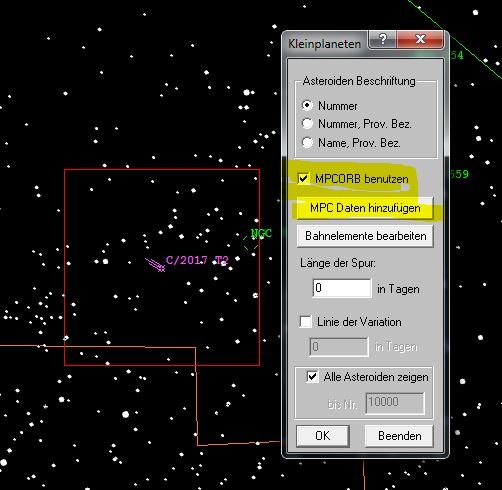Uncheck Alle Asteroiden zeigen
Image resolution: width=502 pixels, height=490 pixels.
[x=312, y=377]
